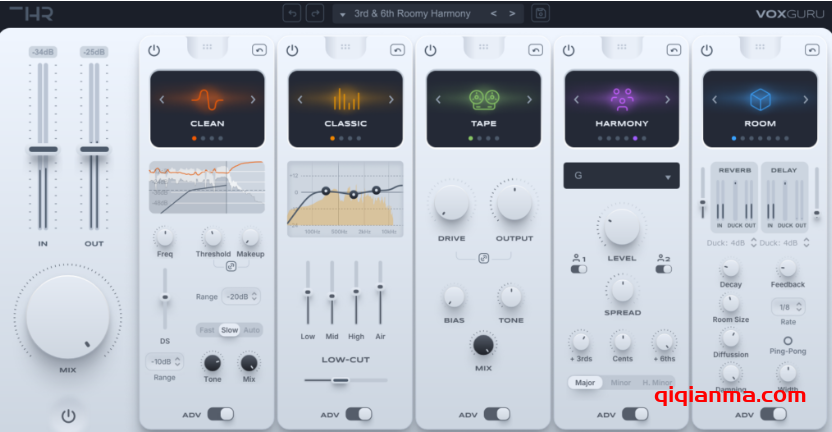Image resolution: width=832 pixels, height=432 pixels.
Task: Select the H. Minor scale
Action: [x=657, y=383]
